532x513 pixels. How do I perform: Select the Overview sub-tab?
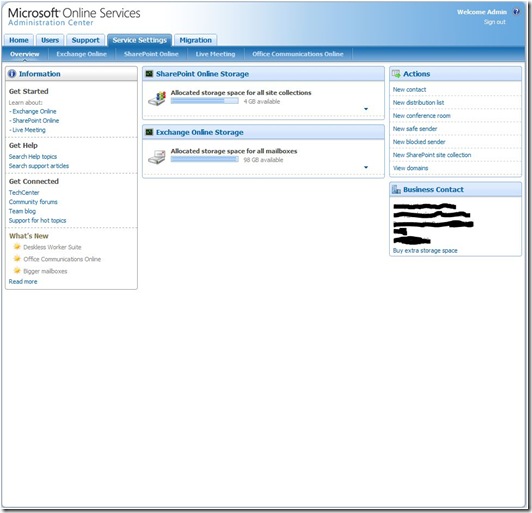[x=24, y=54]
